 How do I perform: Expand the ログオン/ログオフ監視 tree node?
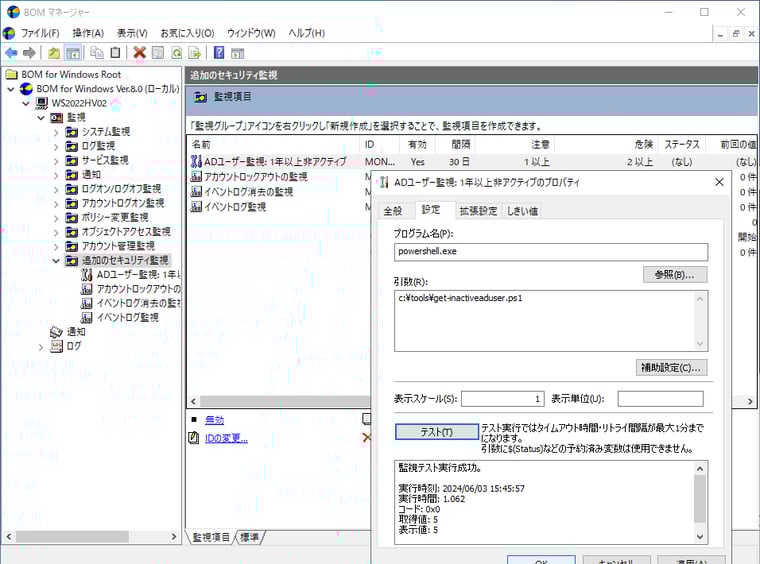pyautogui.click(x=56, y=189)
